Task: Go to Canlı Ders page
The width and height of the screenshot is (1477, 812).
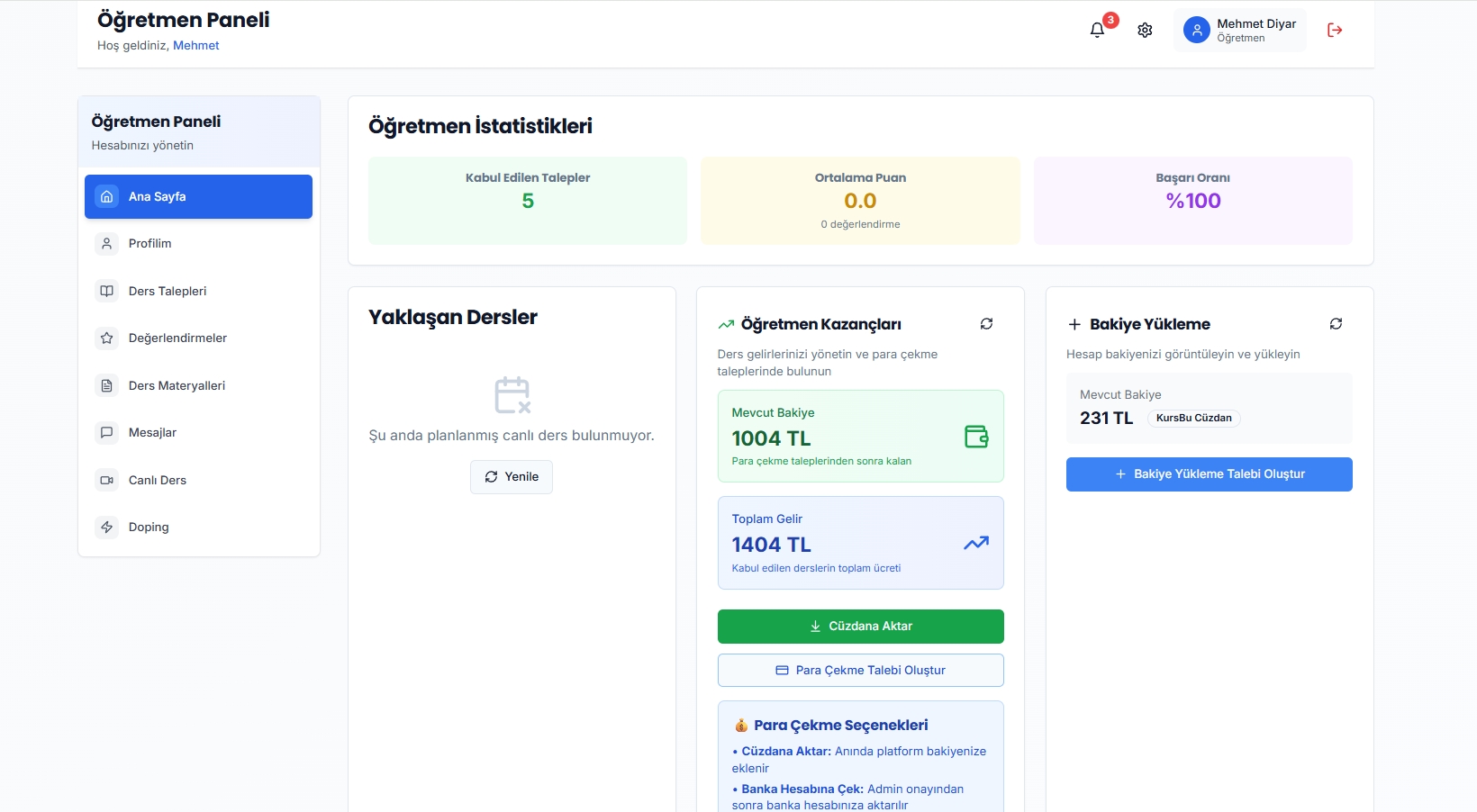Action: [198, 480]
